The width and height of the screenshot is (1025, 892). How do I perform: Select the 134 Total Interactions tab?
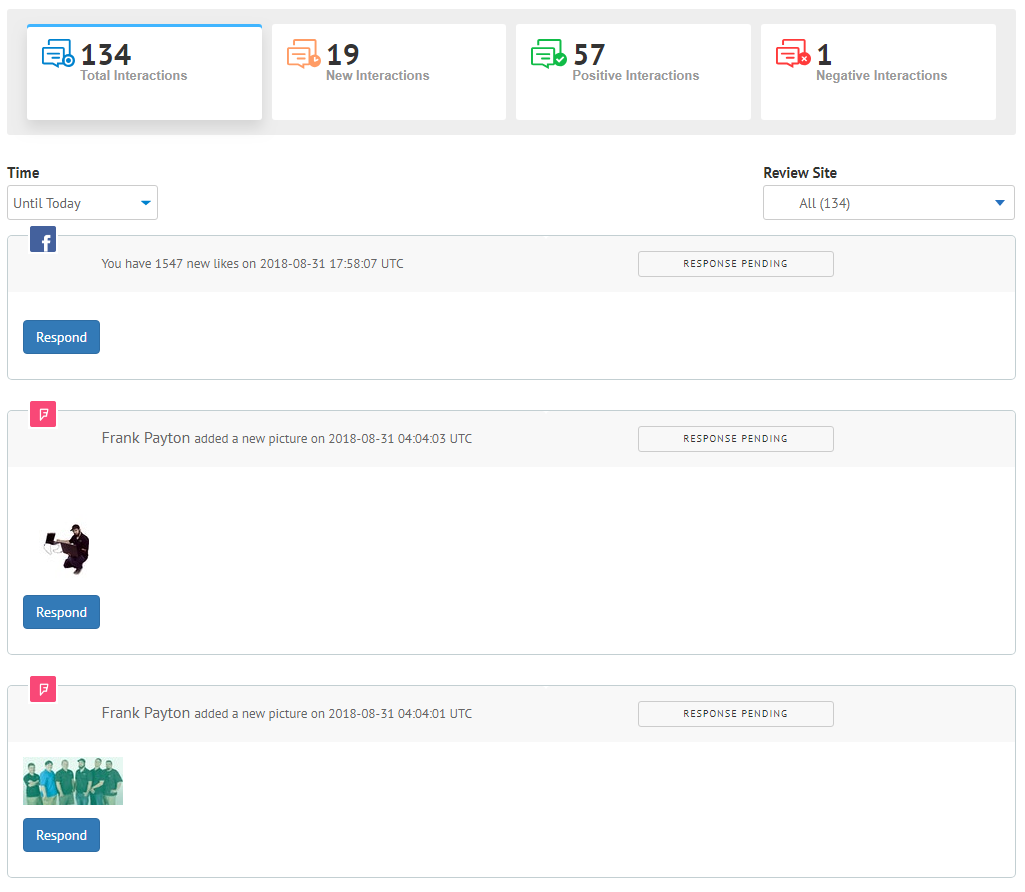[144, 72]
